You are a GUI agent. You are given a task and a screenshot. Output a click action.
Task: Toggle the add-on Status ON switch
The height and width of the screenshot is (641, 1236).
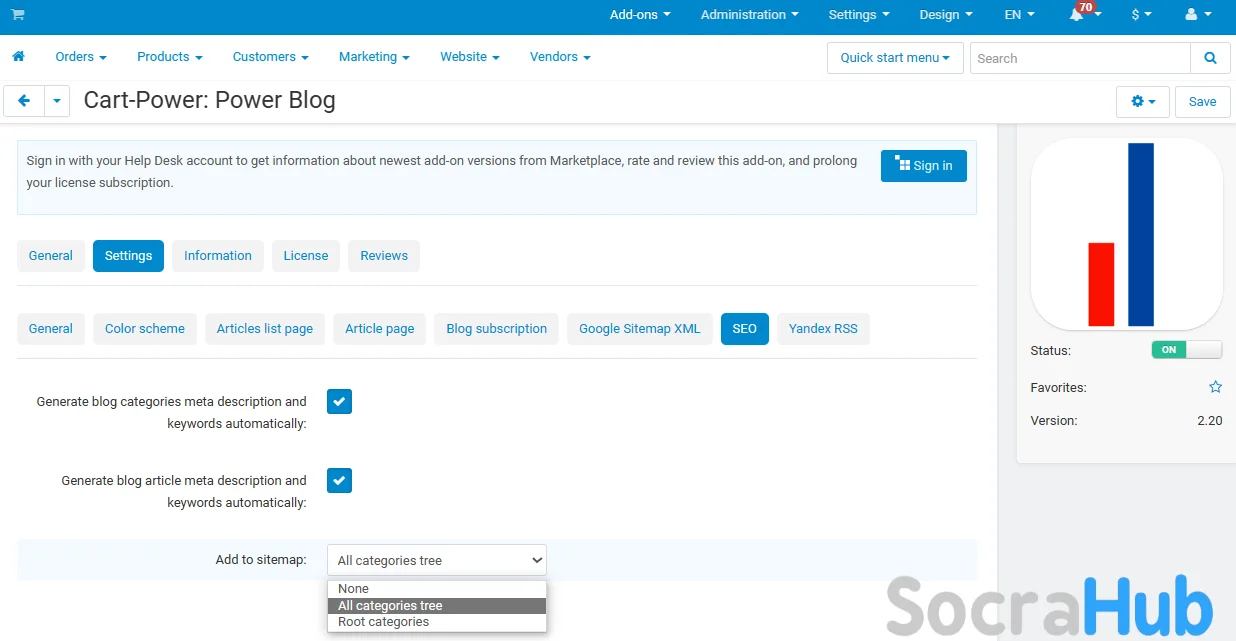[x=1186, y=350]
